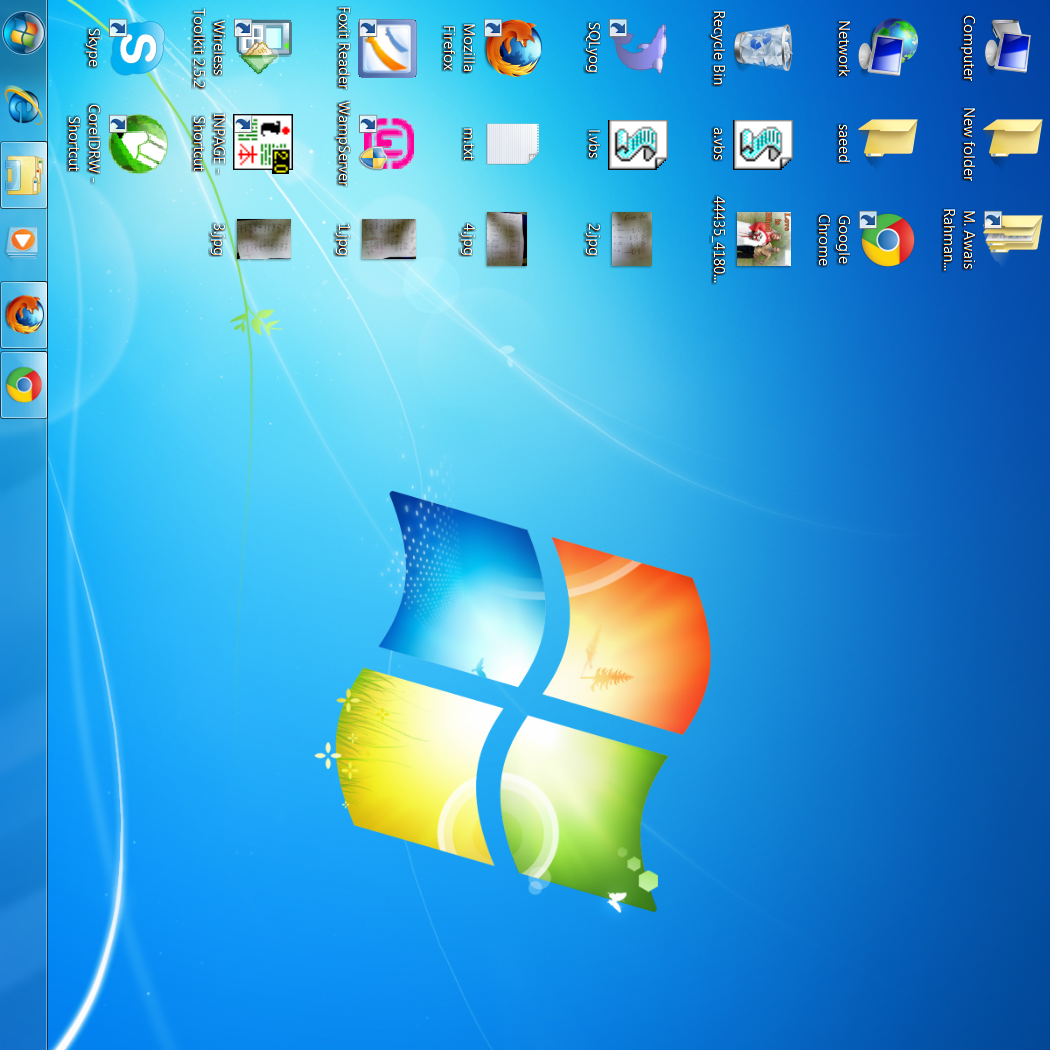The image size is (1050, 1051).
Task: Launch the CorelDRW shortcut
Action: tap(136, 143)
